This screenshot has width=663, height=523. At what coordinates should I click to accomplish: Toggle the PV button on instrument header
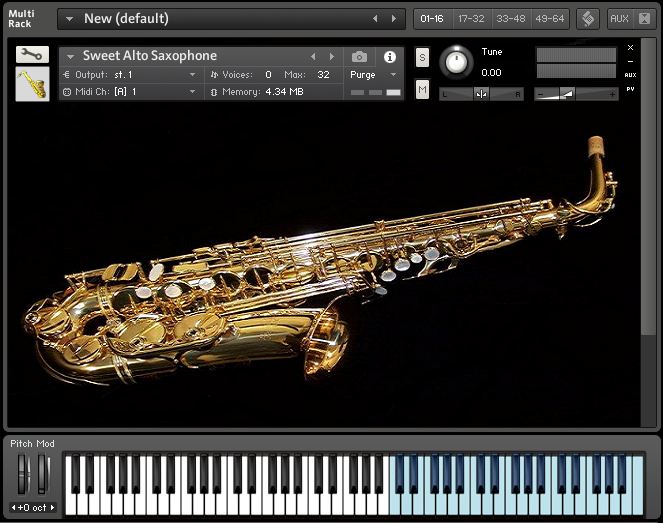630,89
